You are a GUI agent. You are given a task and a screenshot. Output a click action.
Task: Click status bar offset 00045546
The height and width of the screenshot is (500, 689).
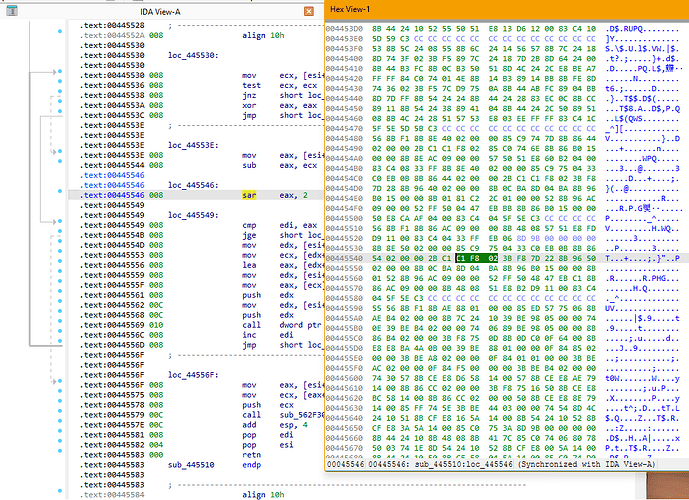[346, 464]
